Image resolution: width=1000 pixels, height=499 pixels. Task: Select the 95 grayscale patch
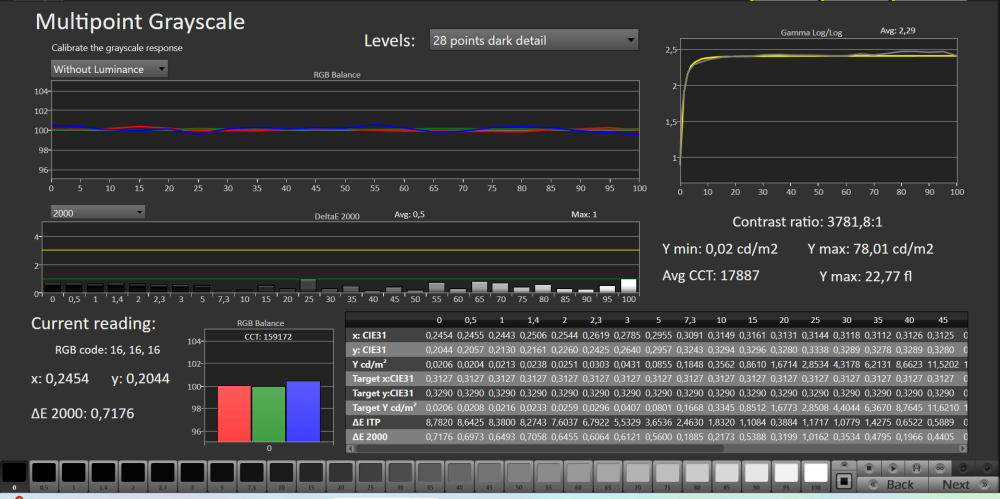point(786,477)
